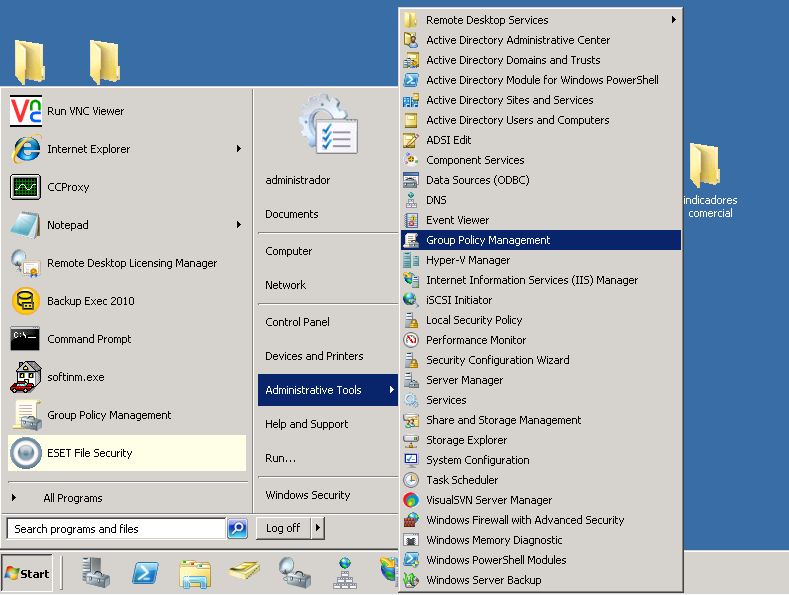789x595 pixels.
Task: Click the Task Scheduler clock icon
Action: point(411,480)
